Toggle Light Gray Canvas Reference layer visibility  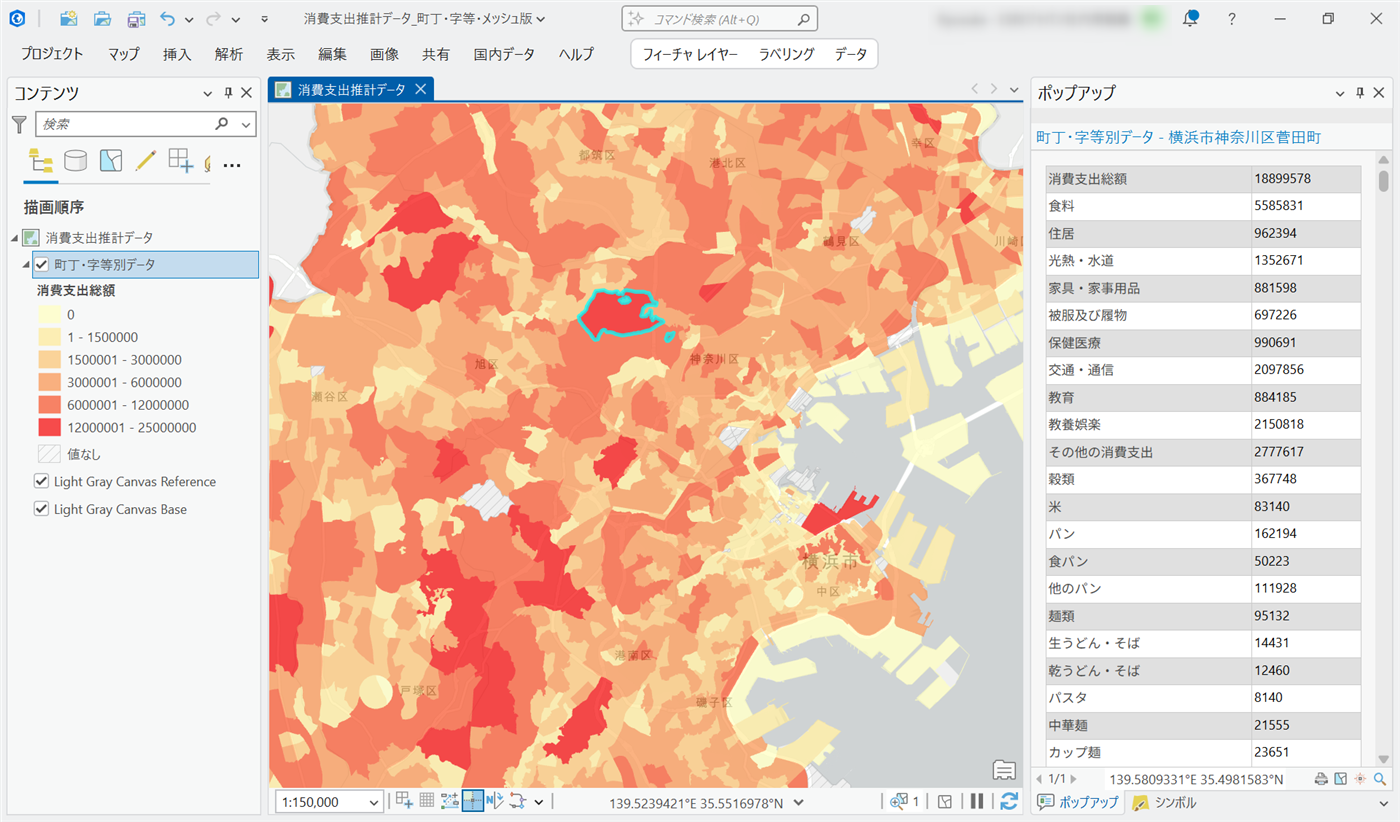click(x=41, y=482)
